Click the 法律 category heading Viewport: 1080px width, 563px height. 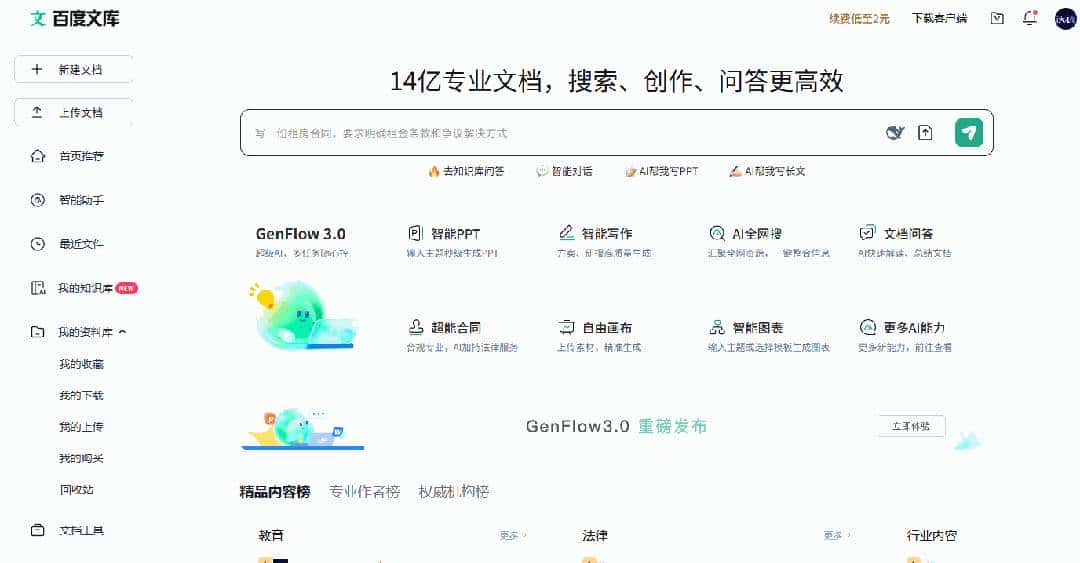pos(594,535)
